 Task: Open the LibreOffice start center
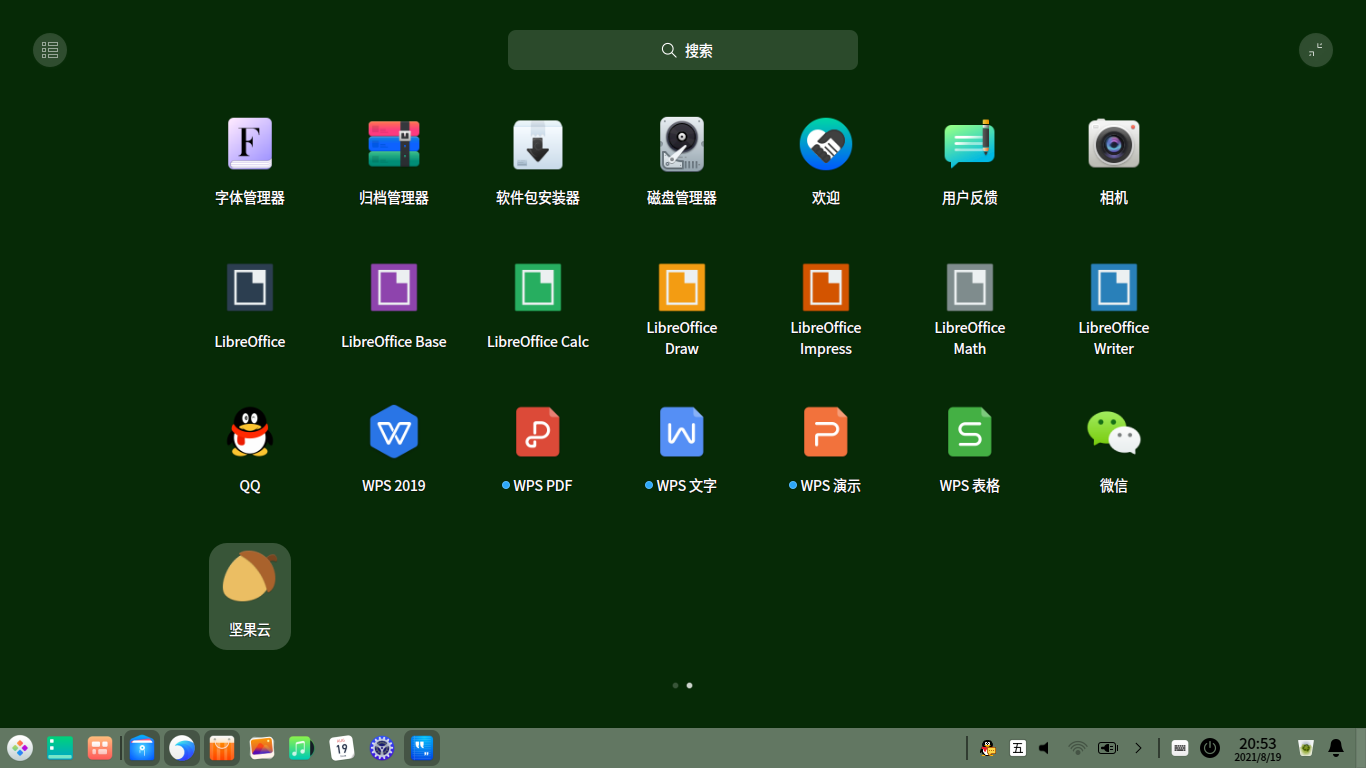pyautogui.click(x=250, y=288)
